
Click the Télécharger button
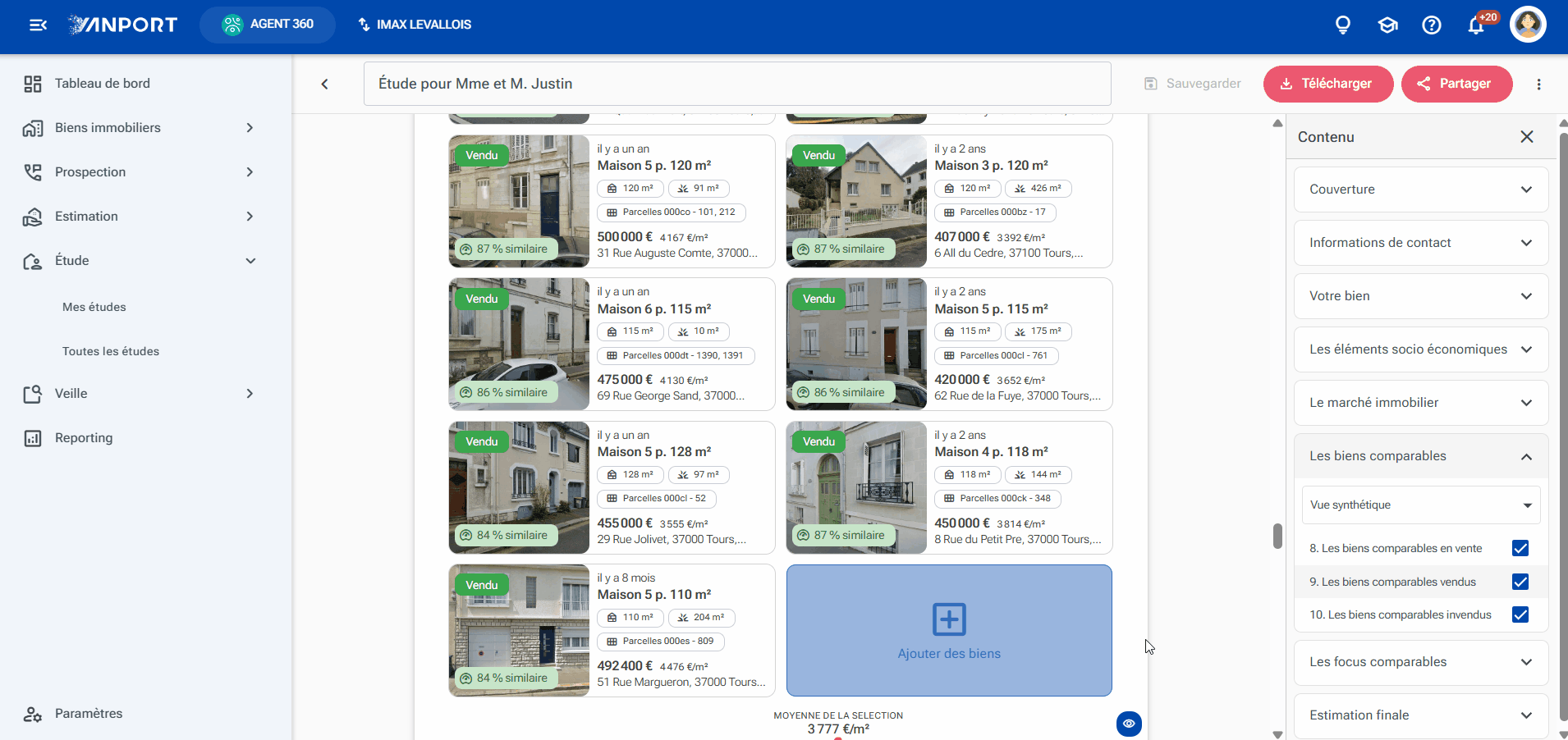[1328, 84]
